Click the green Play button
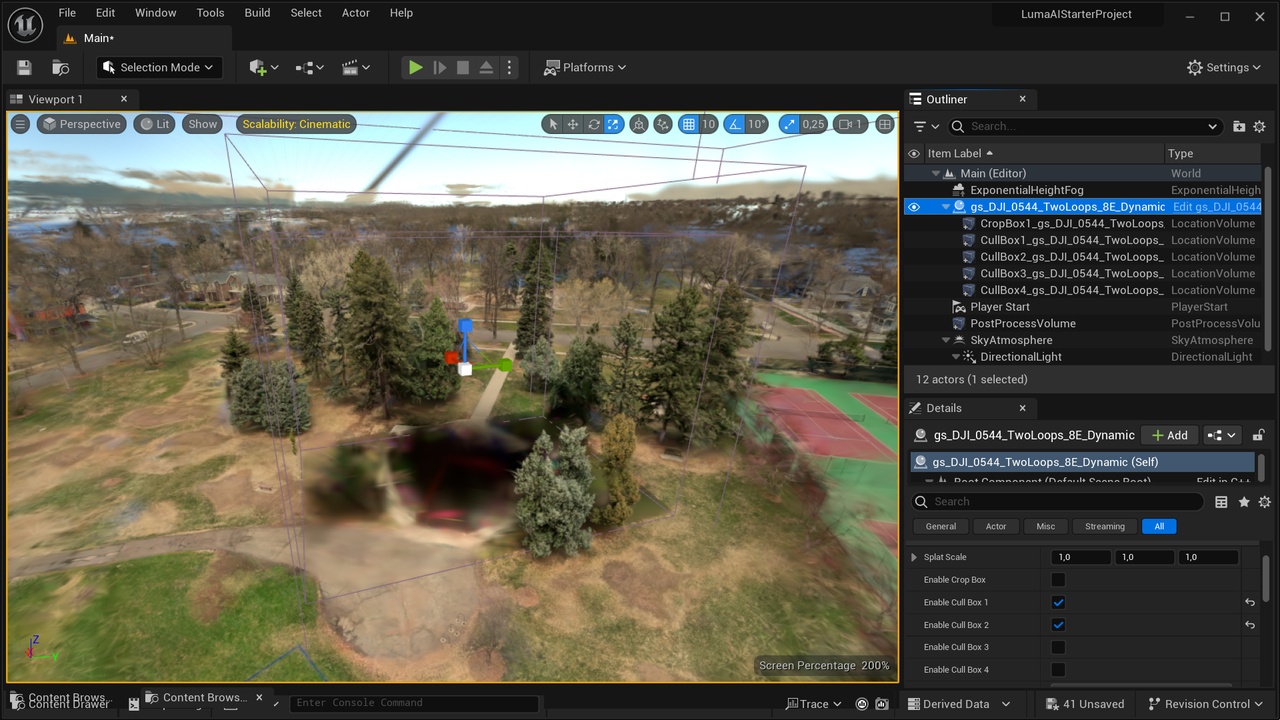The height and width of the screenshot is (720, 1280). pyautogui.click(x=415, y=67)
